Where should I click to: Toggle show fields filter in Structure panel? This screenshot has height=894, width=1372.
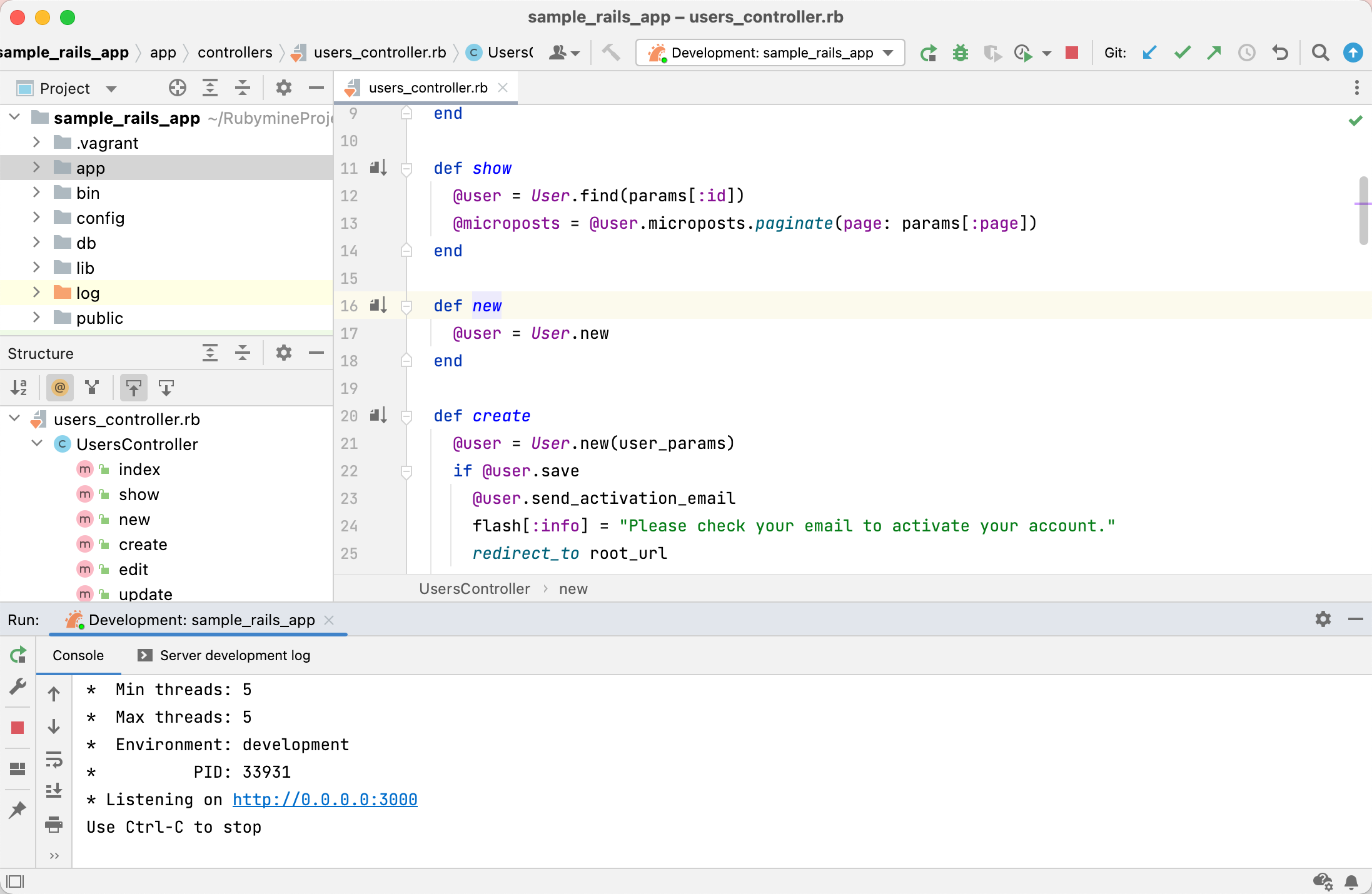tap(60, 388)
